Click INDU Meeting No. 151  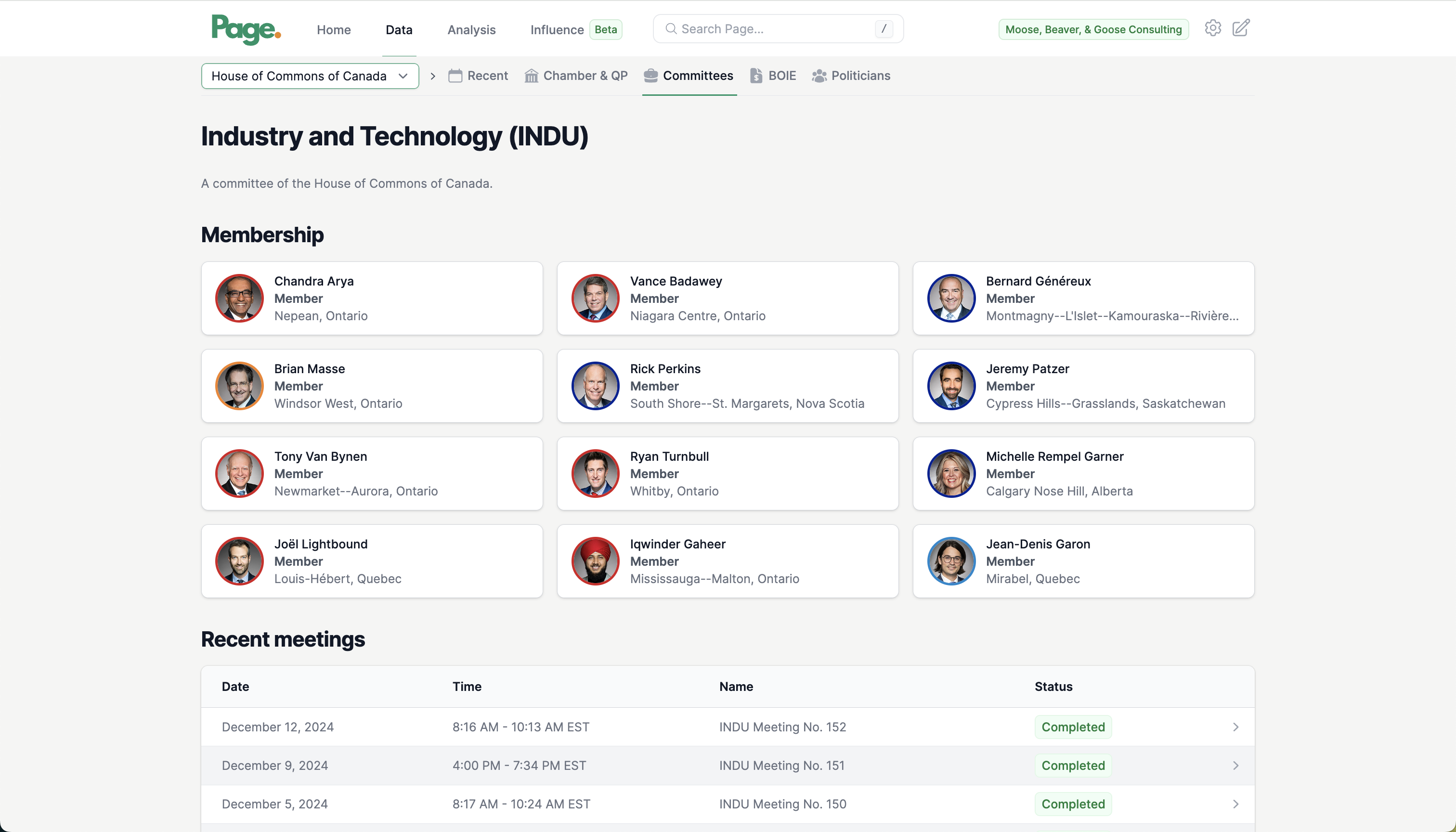coord(782,765)
